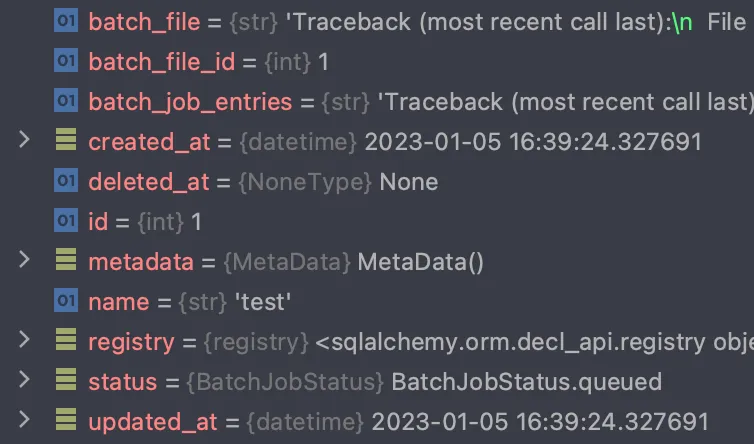
Task: Expand the created_at datetime node
Action: [x=24, y=140]
